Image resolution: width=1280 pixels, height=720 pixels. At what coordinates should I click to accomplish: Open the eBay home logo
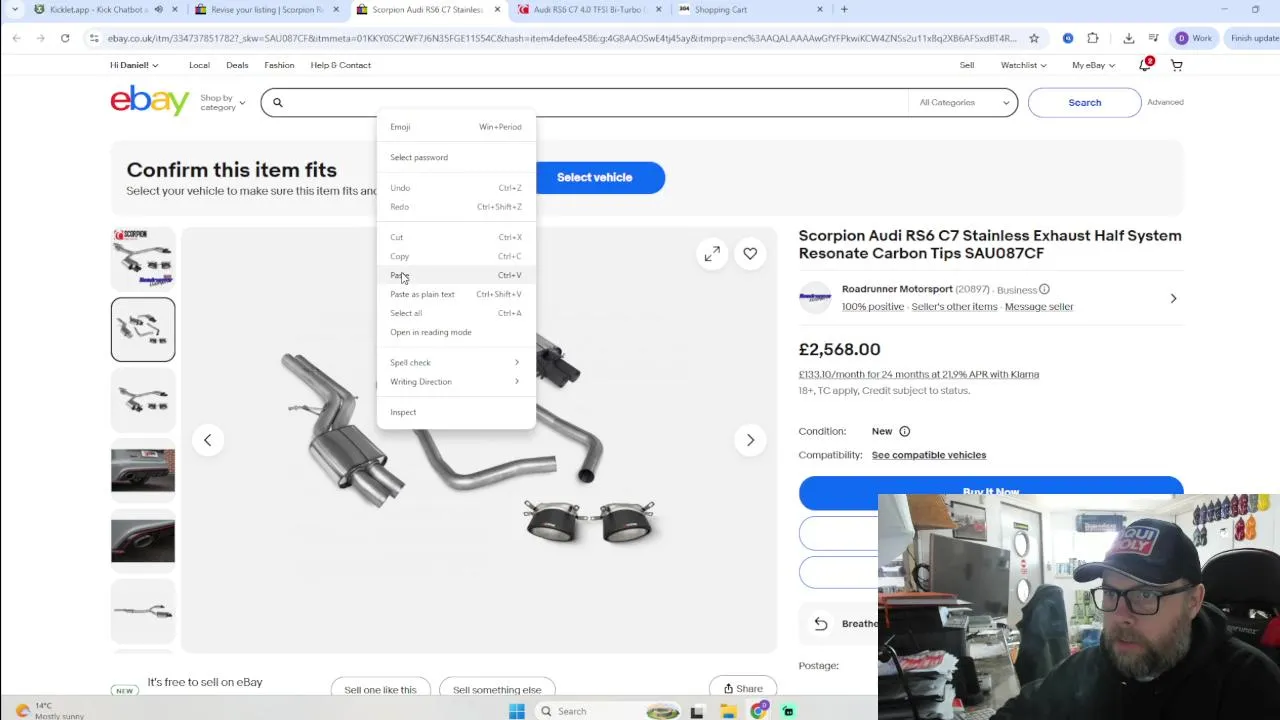pos(150,101)
